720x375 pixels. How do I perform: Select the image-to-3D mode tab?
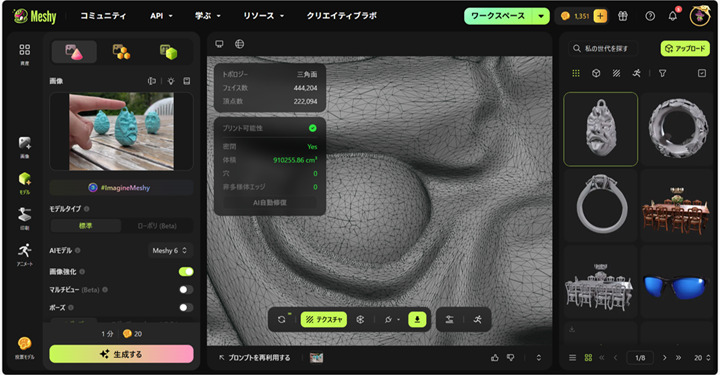tap(74, 52)
